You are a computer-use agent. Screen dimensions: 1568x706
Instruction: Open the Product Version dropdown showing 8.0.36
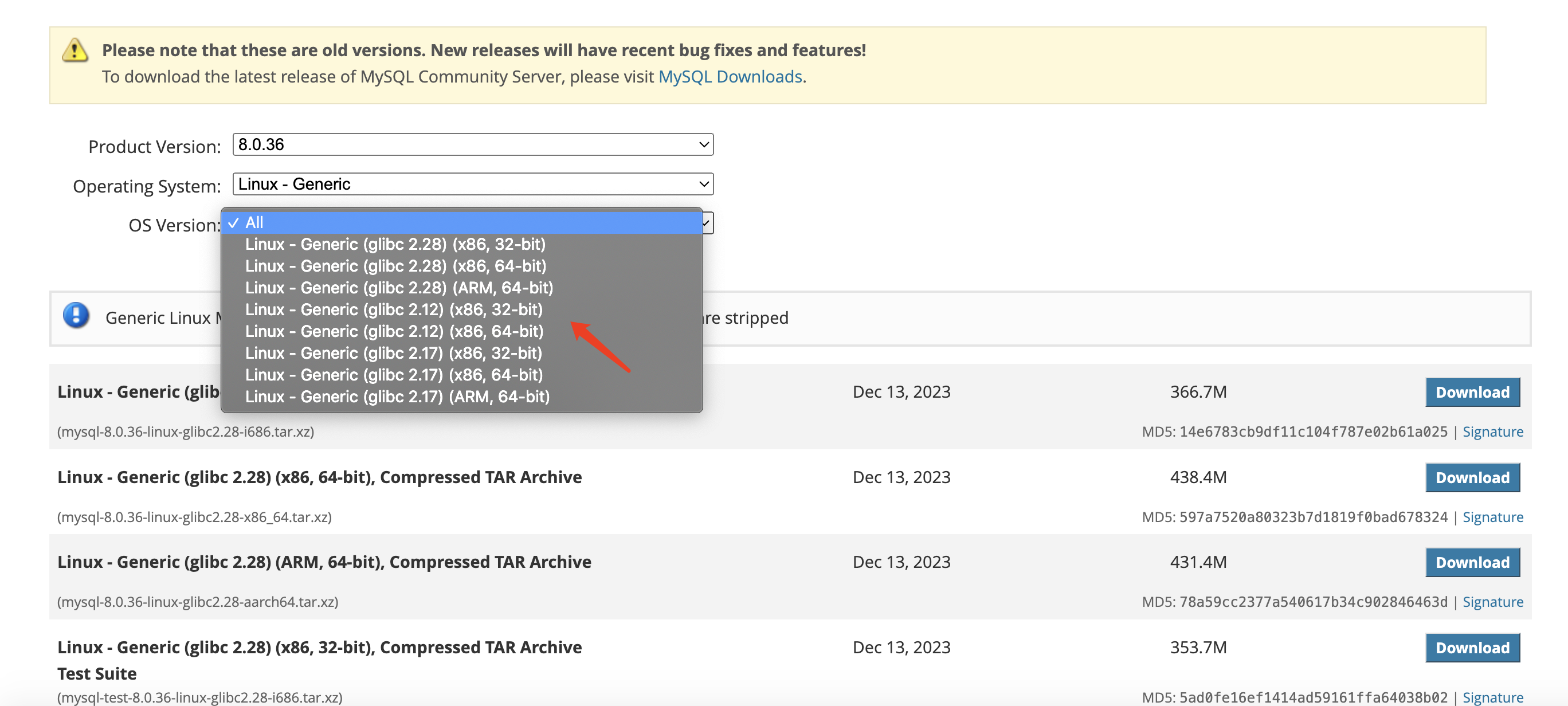pyautogui.click(x=472, y=145)
